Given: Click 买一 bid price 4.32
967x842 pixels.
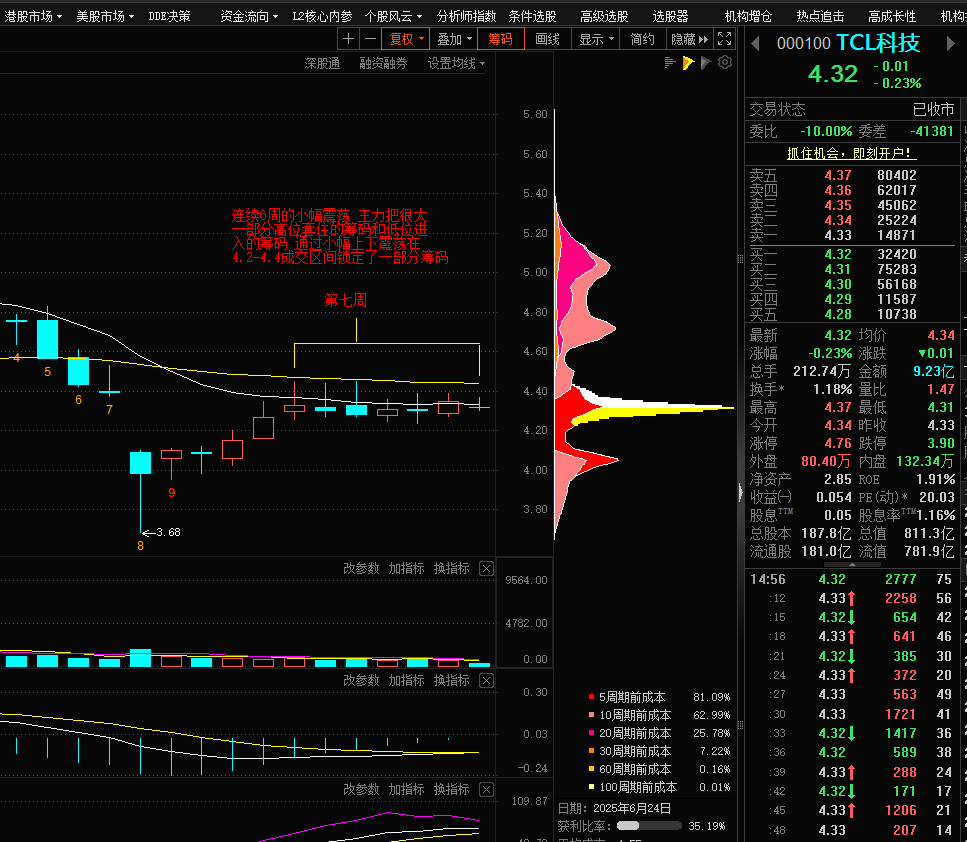Looking at the screenshot, I should [x=837, y=254].
